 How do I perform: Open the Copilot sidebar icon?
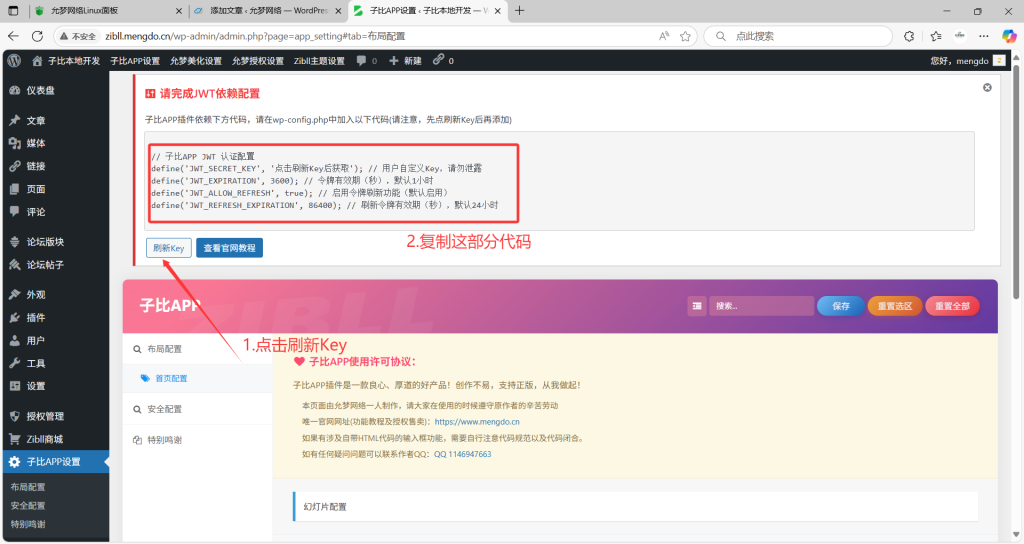click(x=1009, y=36)
